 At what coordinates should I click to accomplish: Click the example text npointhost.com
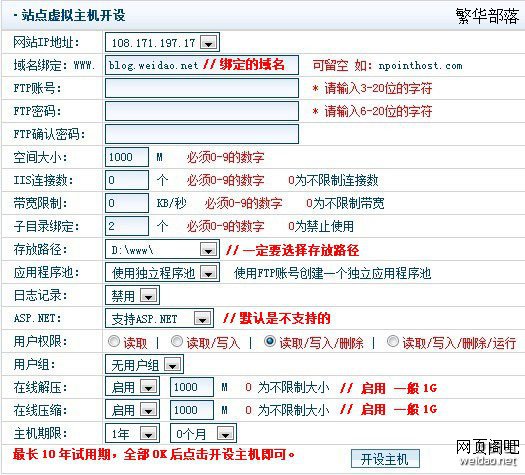pyautogui.click(x=421, y=66)
